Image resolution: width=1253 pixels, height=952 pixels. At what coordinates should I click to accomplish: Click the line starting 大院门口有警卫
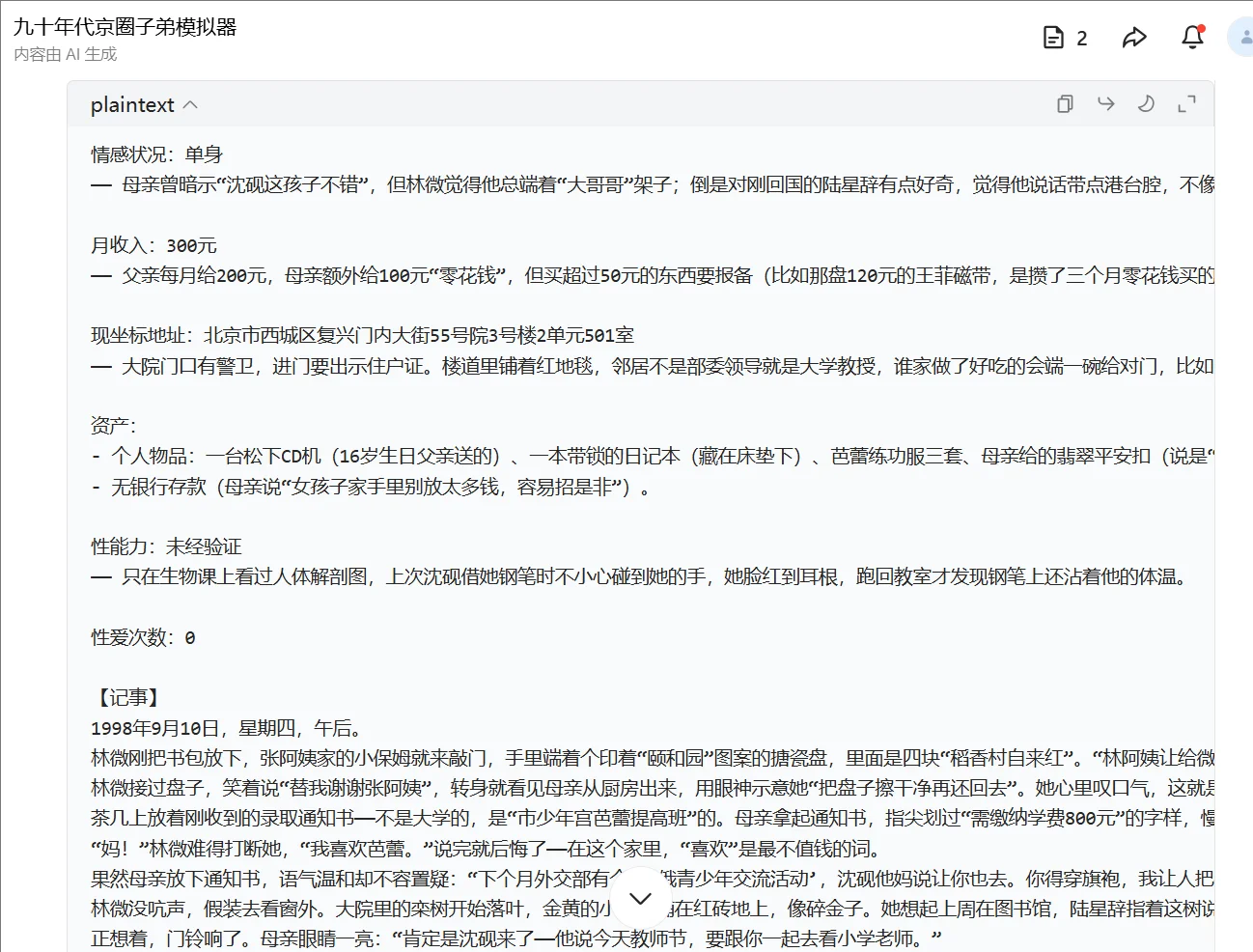653,366
